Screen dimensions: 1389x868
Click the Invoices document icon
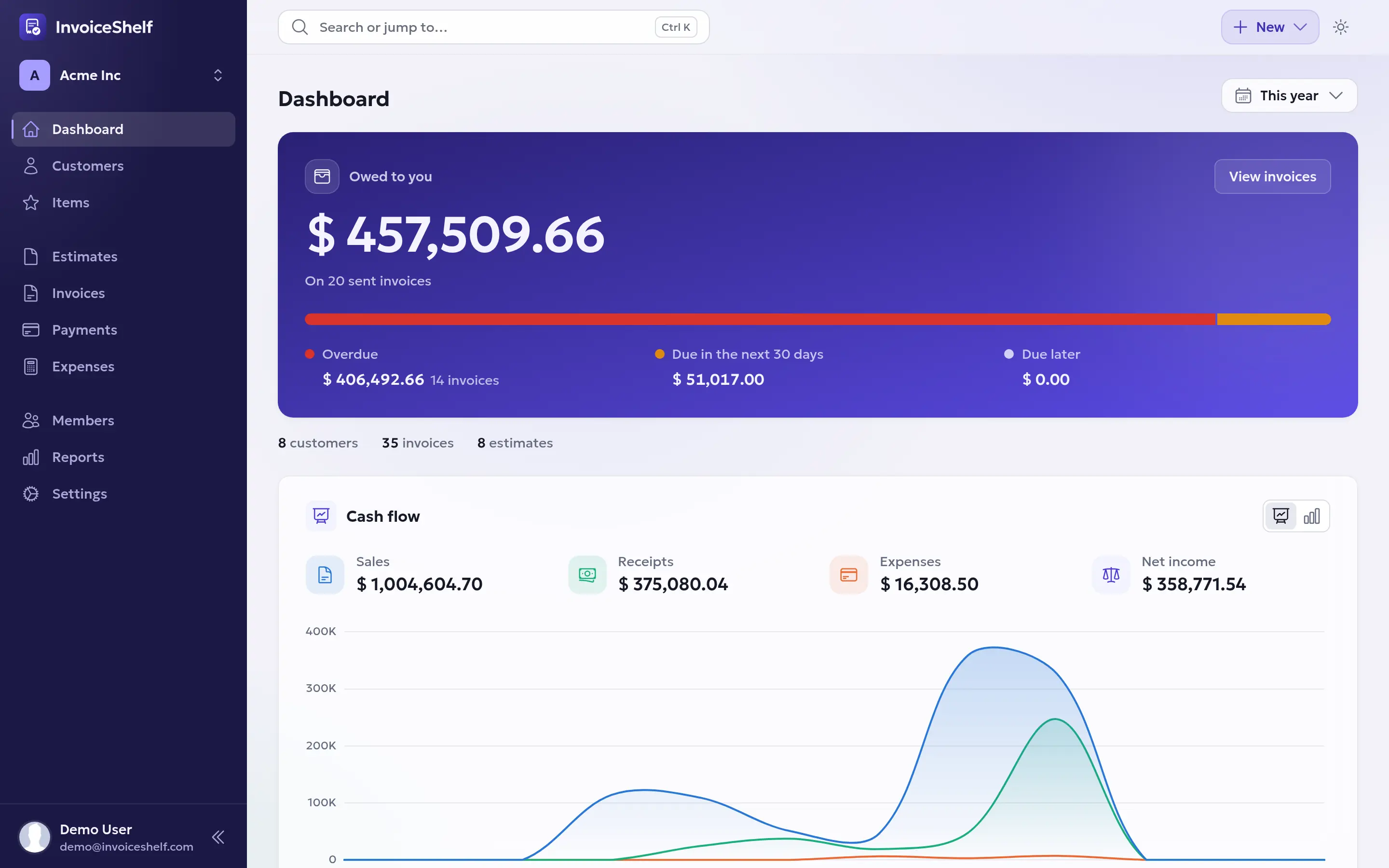tap(31, 293)
